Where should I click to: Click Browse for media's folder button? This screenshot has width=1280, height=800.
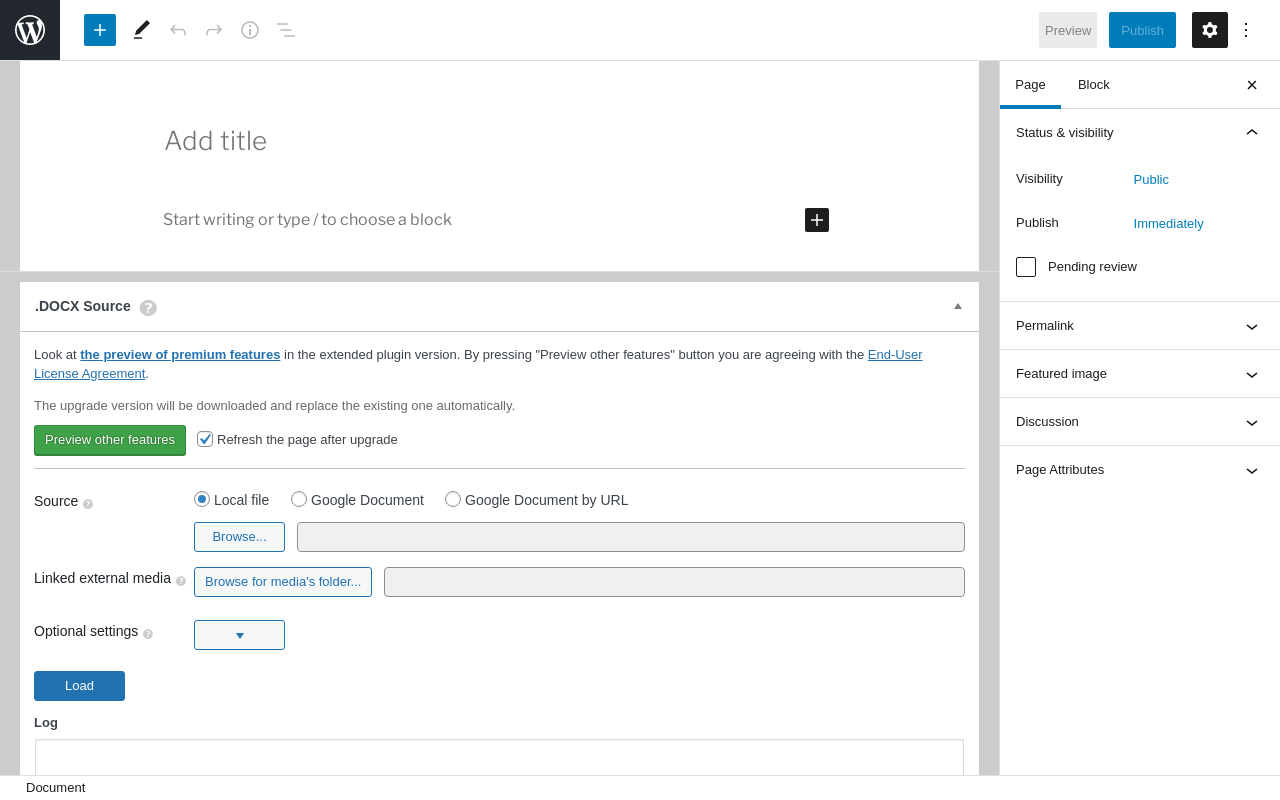283,582
